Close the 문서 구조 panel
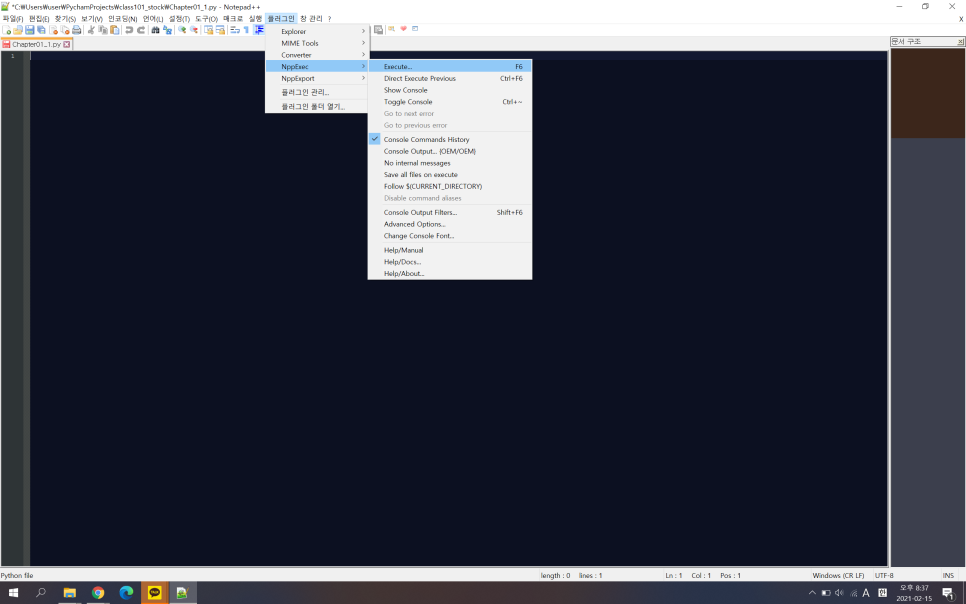The image size is (966, 604). 960,41
